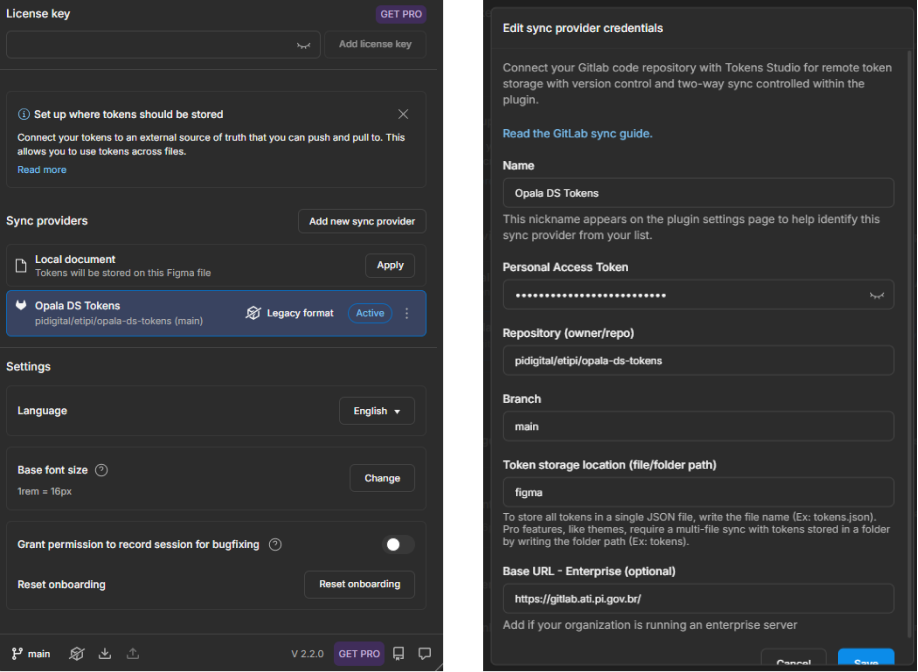Image resolution: width=918 pixels, height=672 pixels.
Task: Open the main branch selector in footer
Action: (31, 654)
